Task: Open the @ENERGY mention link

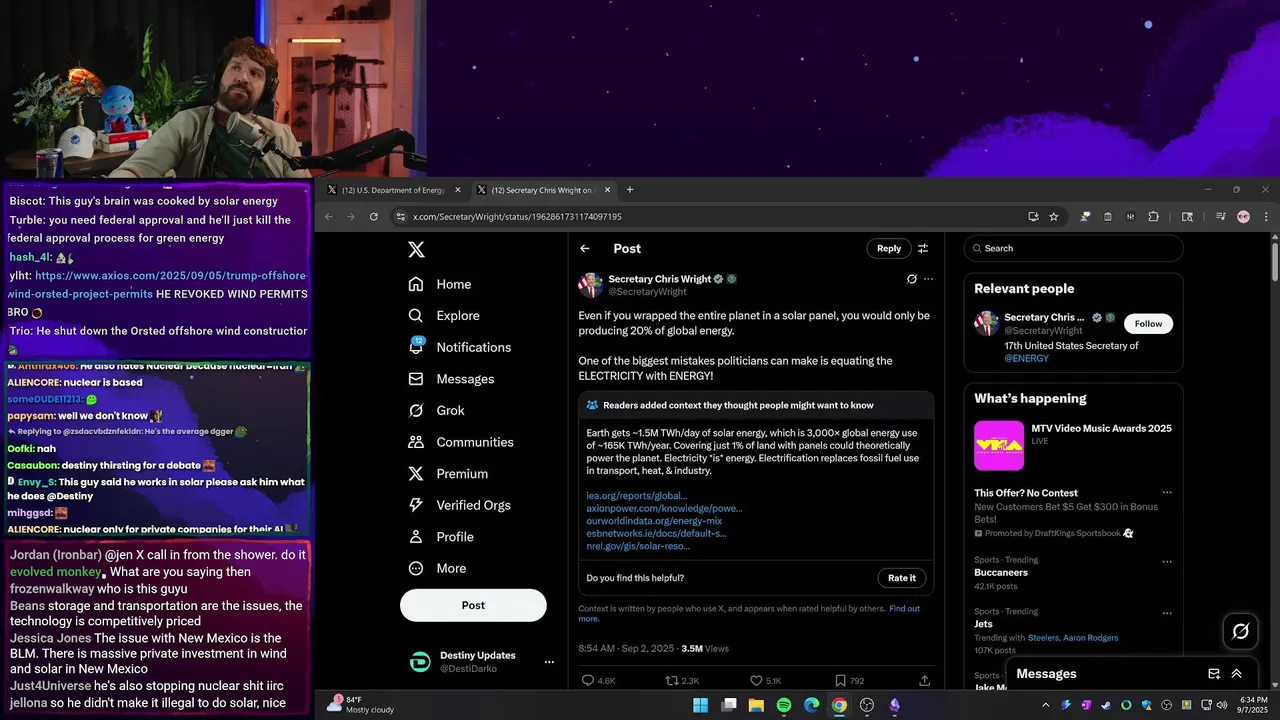Action: tap(1026, 358)
